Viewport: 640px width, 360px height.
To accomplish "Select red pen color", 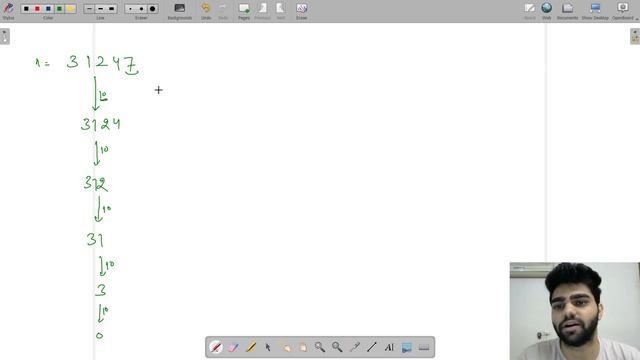I will pyautogui.click(x=37, y=9).
